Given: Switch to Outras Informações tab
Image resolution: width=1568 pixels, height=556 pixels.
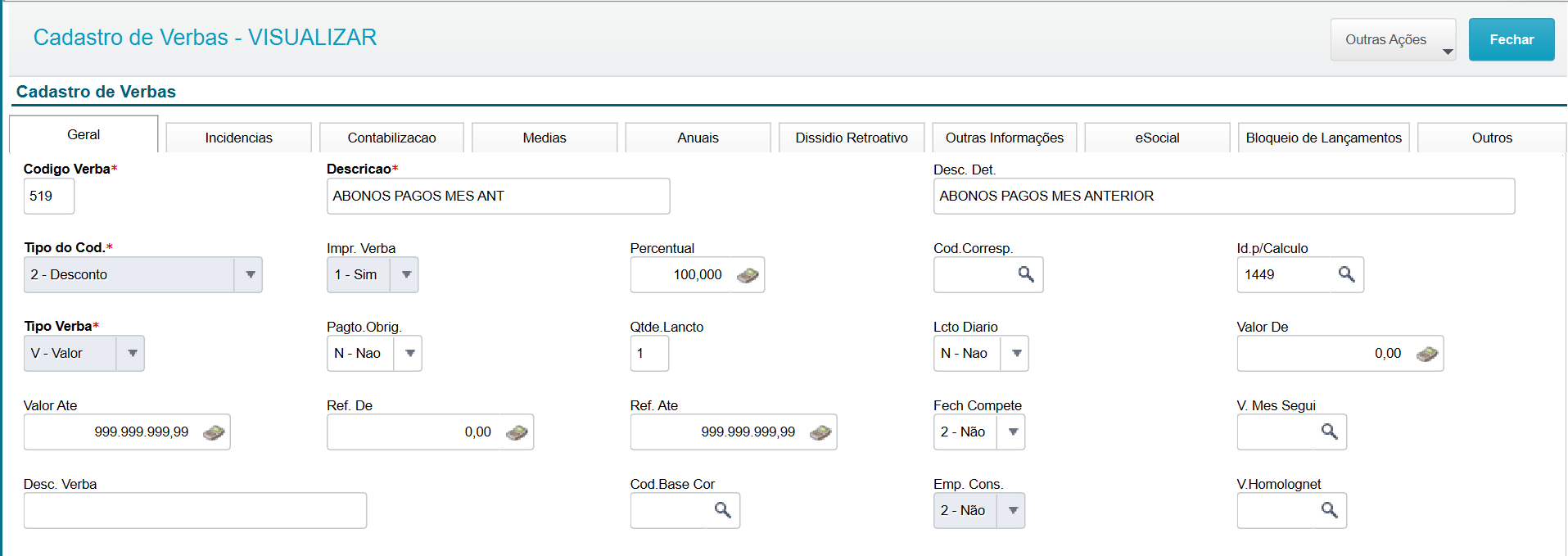Looking at the screenshot, I should click(x=1005, y=138).
